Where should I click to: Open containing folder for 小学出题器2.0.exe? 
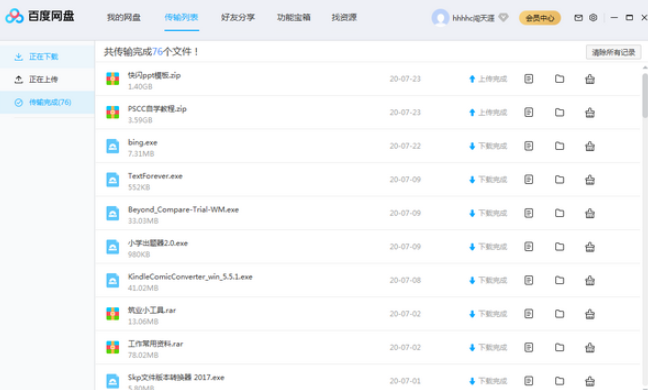559,246
